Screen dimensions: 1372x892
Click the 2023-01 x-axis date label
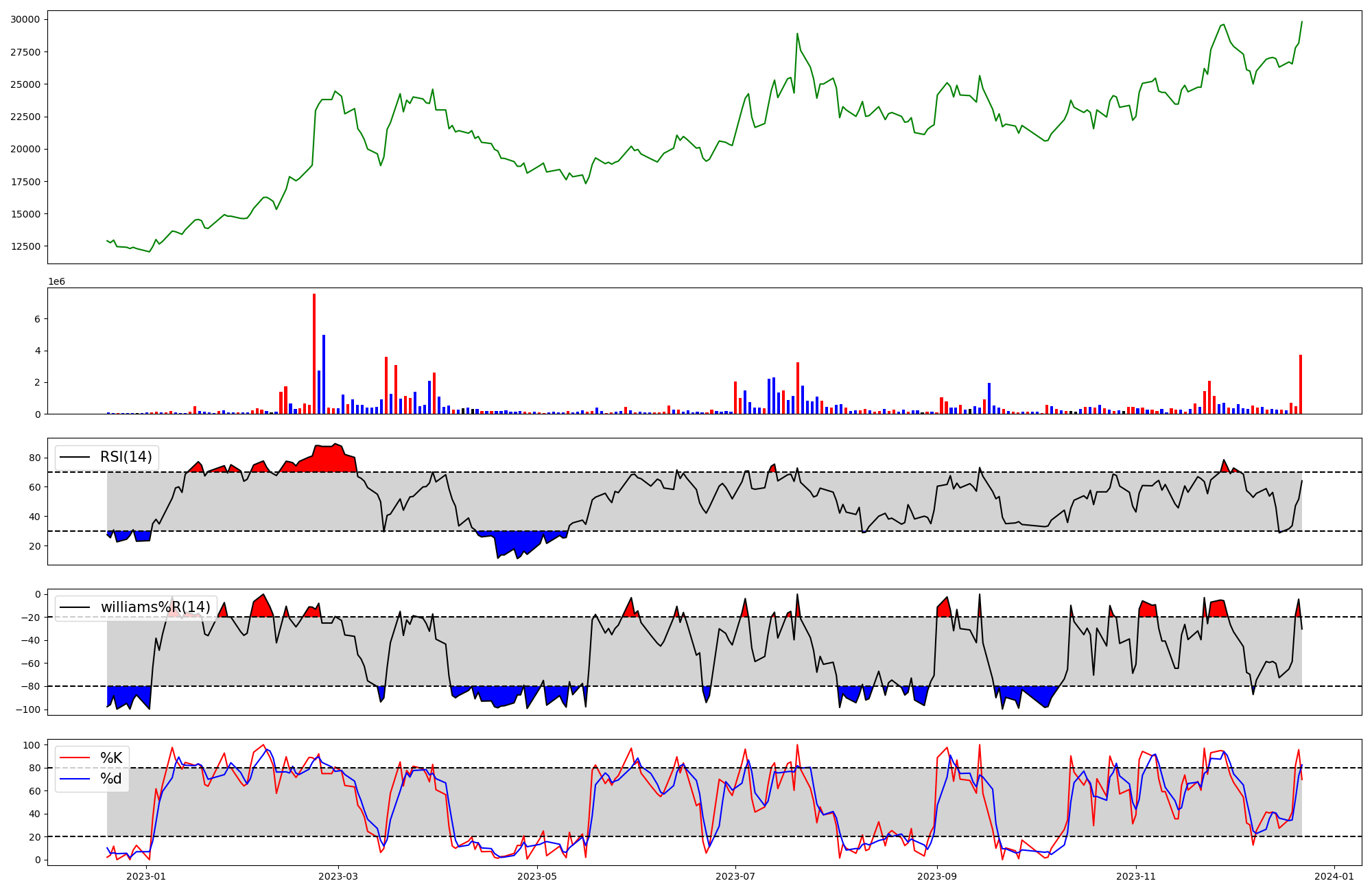pyautogui.click(x=146, y=876)
